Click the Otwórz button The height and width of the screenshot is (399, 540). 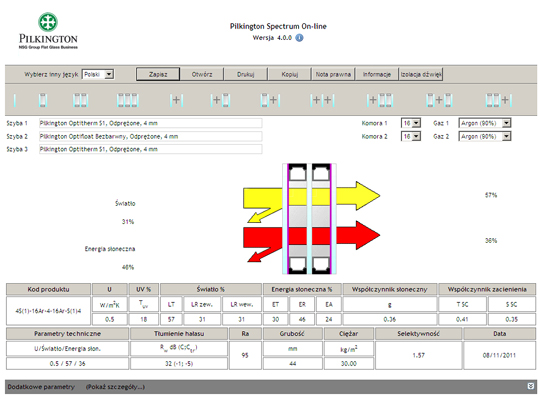(x=202, y=74)
